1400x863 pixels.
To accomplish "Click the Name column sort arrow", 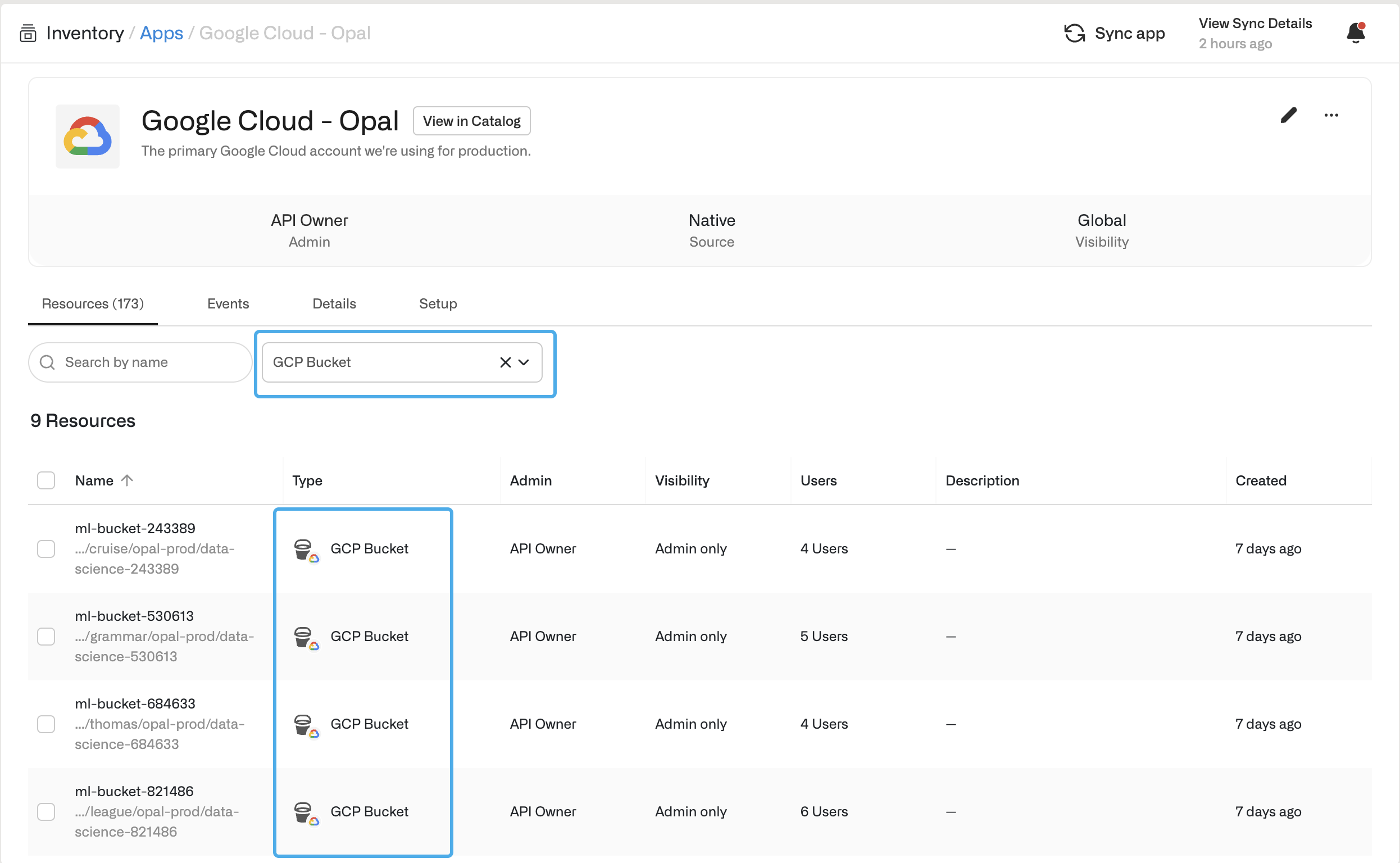I will [128, 480].
